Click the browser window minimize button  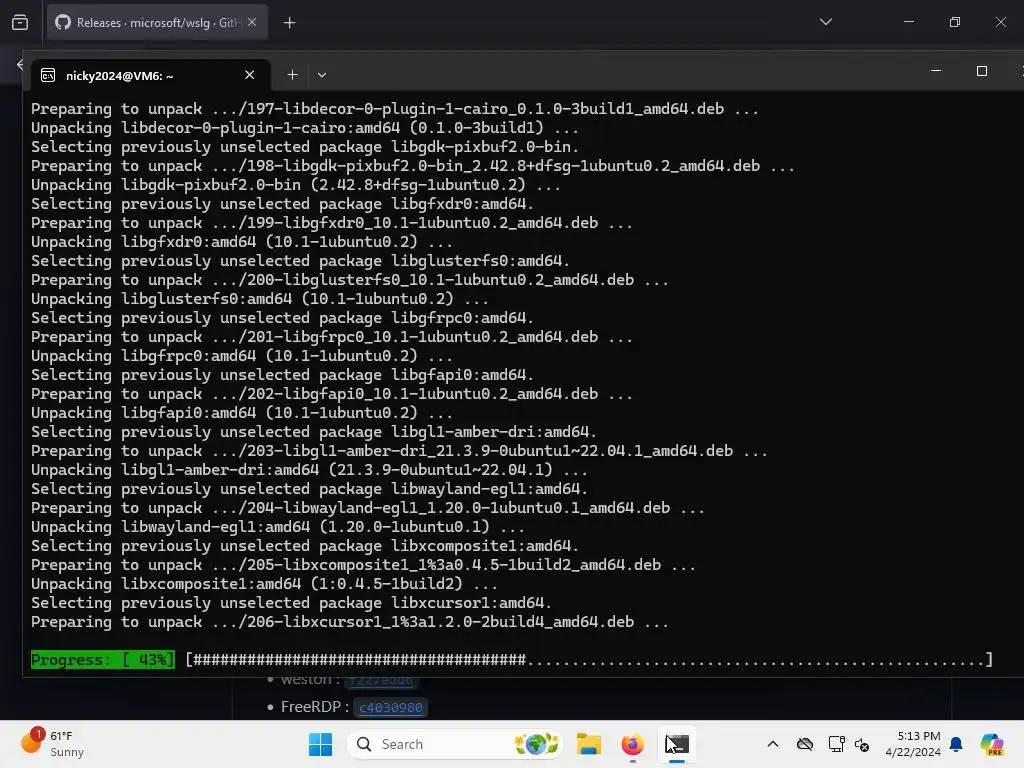[908, 22]
